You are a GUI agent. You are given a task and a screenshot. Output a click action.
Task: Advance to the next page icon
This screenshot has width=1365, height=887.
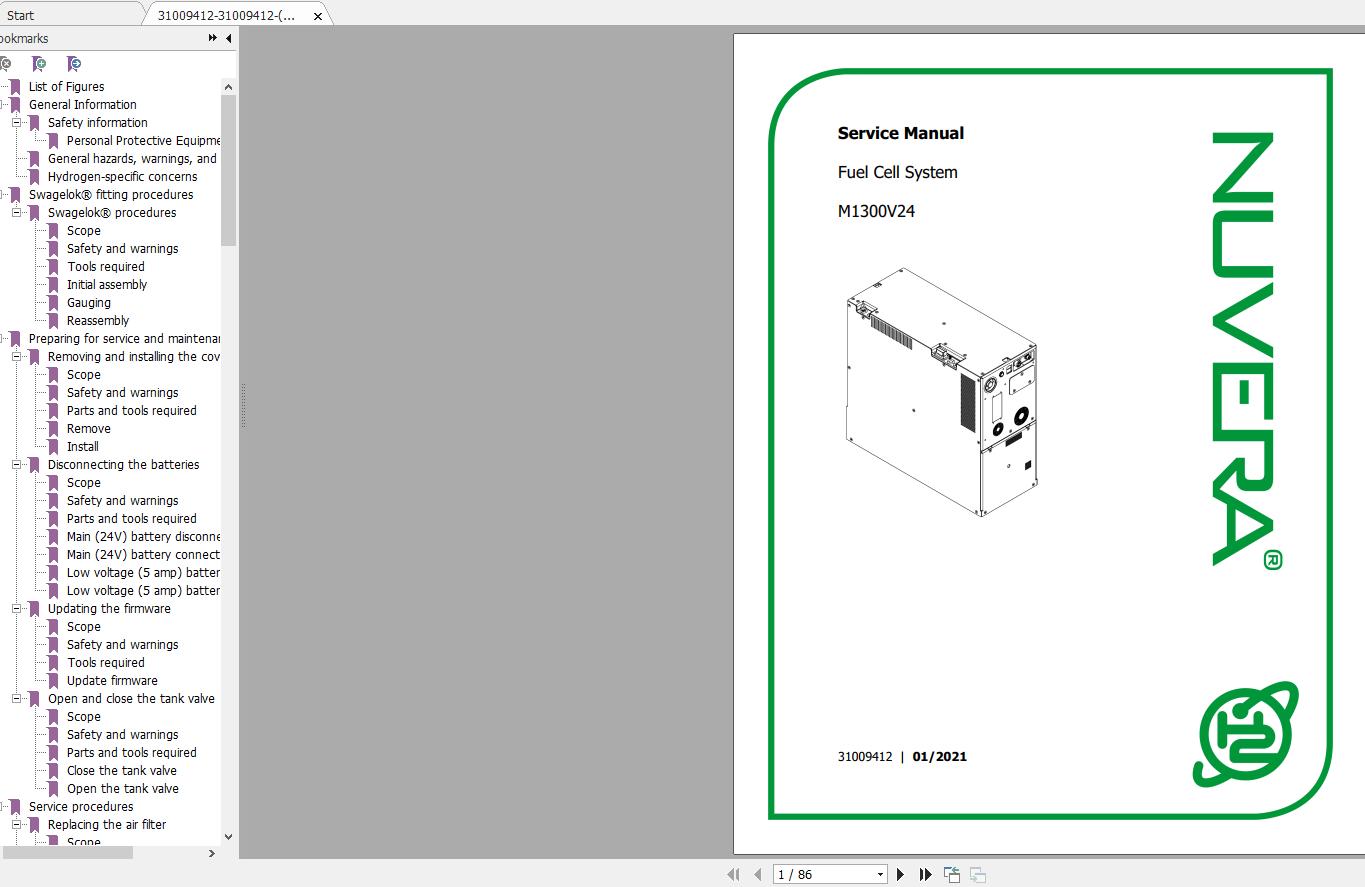pos(899,873)
